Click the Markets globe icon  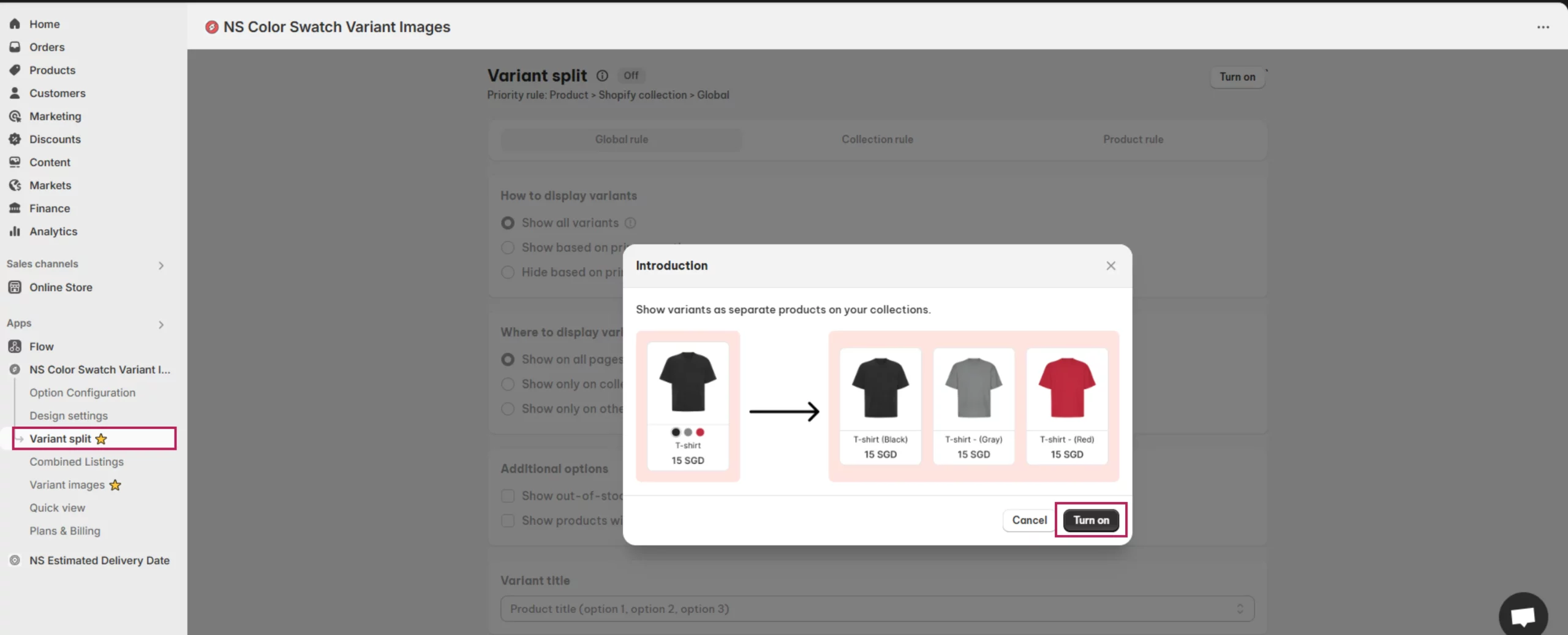pyautogui.click(x=15, y=185)
